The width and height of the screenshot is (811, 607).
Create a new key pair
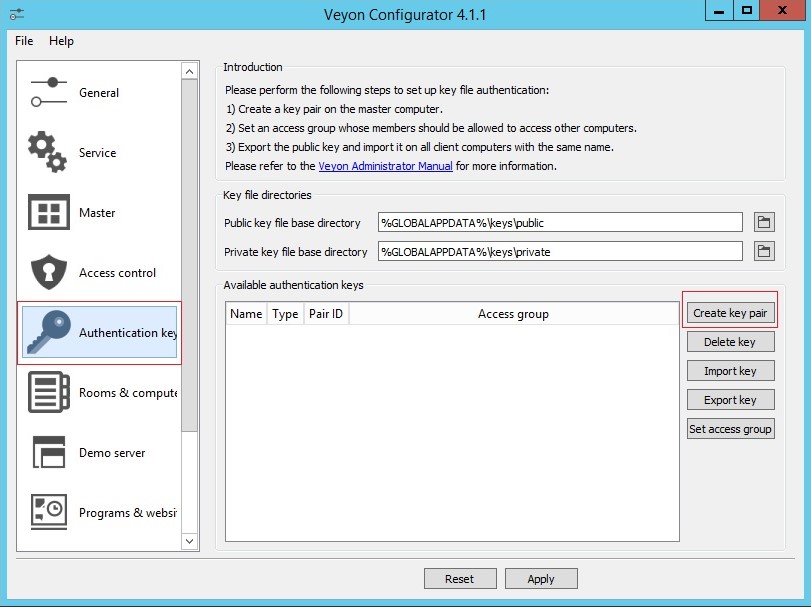pyautogui.click(x=730, y=311)
